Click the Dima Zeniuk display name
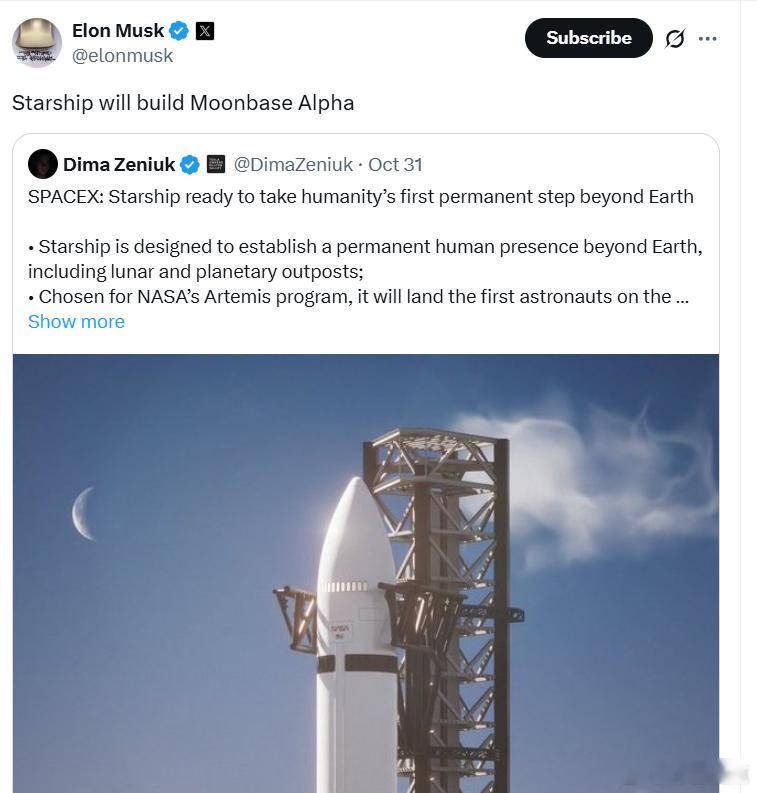757x793 pixels. (x=118, y=164)
